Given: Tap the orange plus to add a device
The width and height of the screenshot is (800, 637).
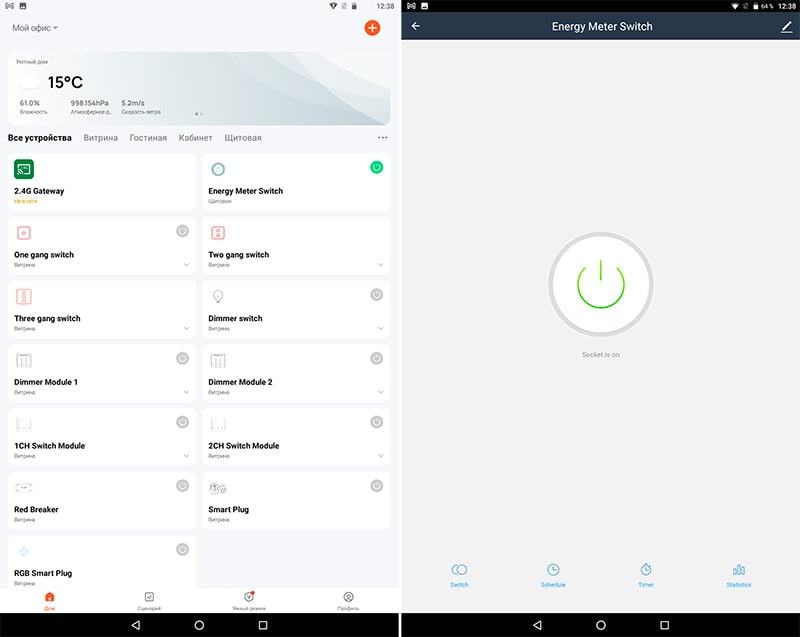Looking at the screenshot, I should (x=371, y=28).
